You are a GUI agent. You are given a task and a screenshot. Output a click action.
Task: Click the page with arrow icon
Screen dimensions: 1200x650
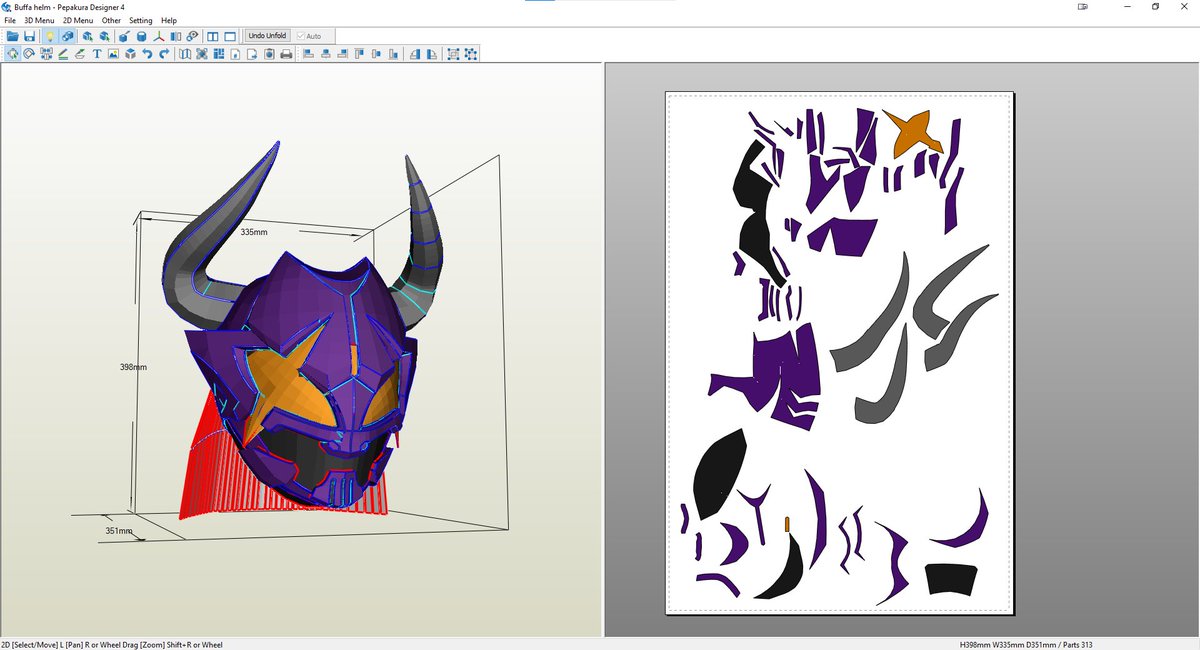click(252, 53)
